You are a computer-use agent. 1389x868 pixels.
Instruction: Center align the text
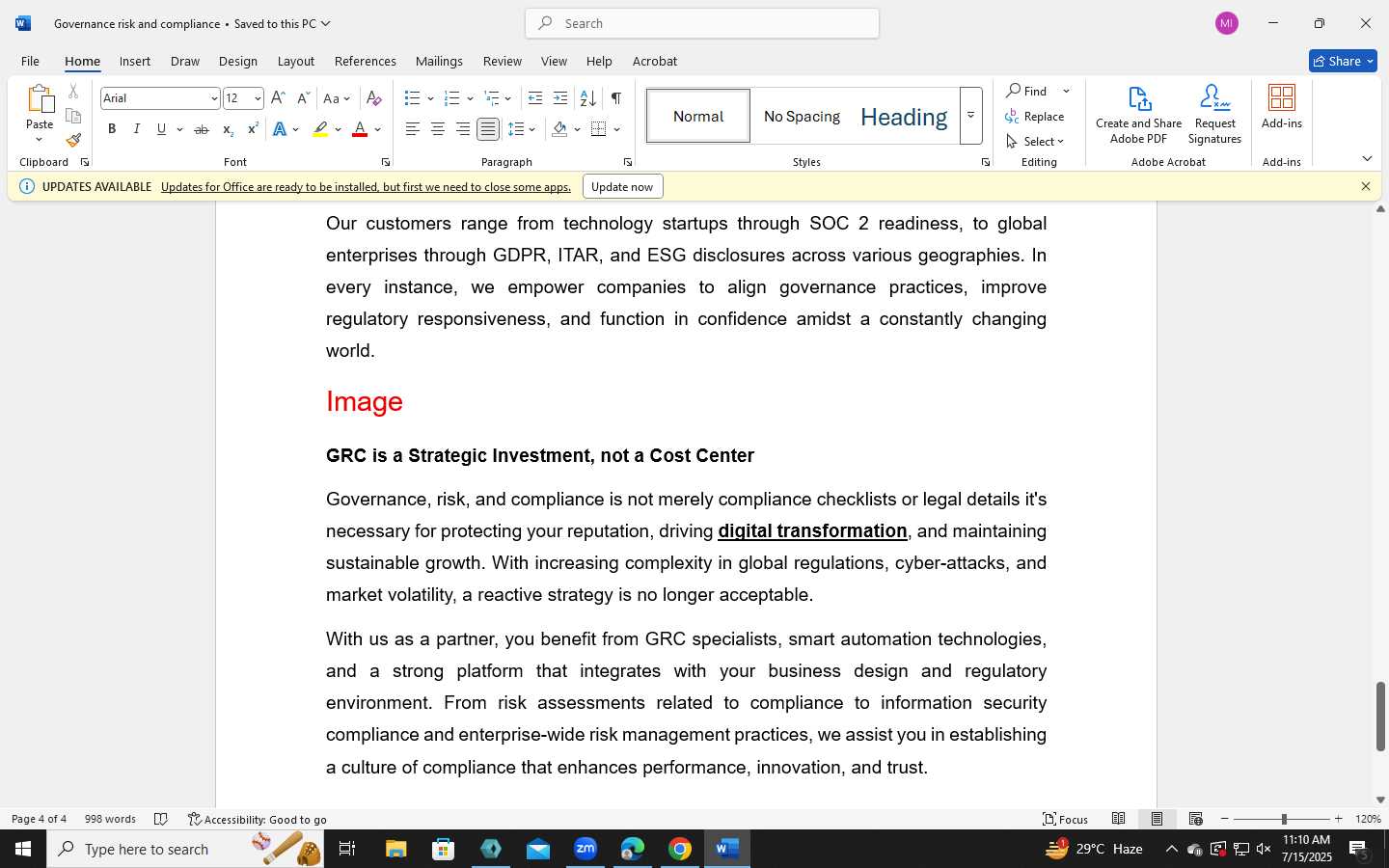438,129
